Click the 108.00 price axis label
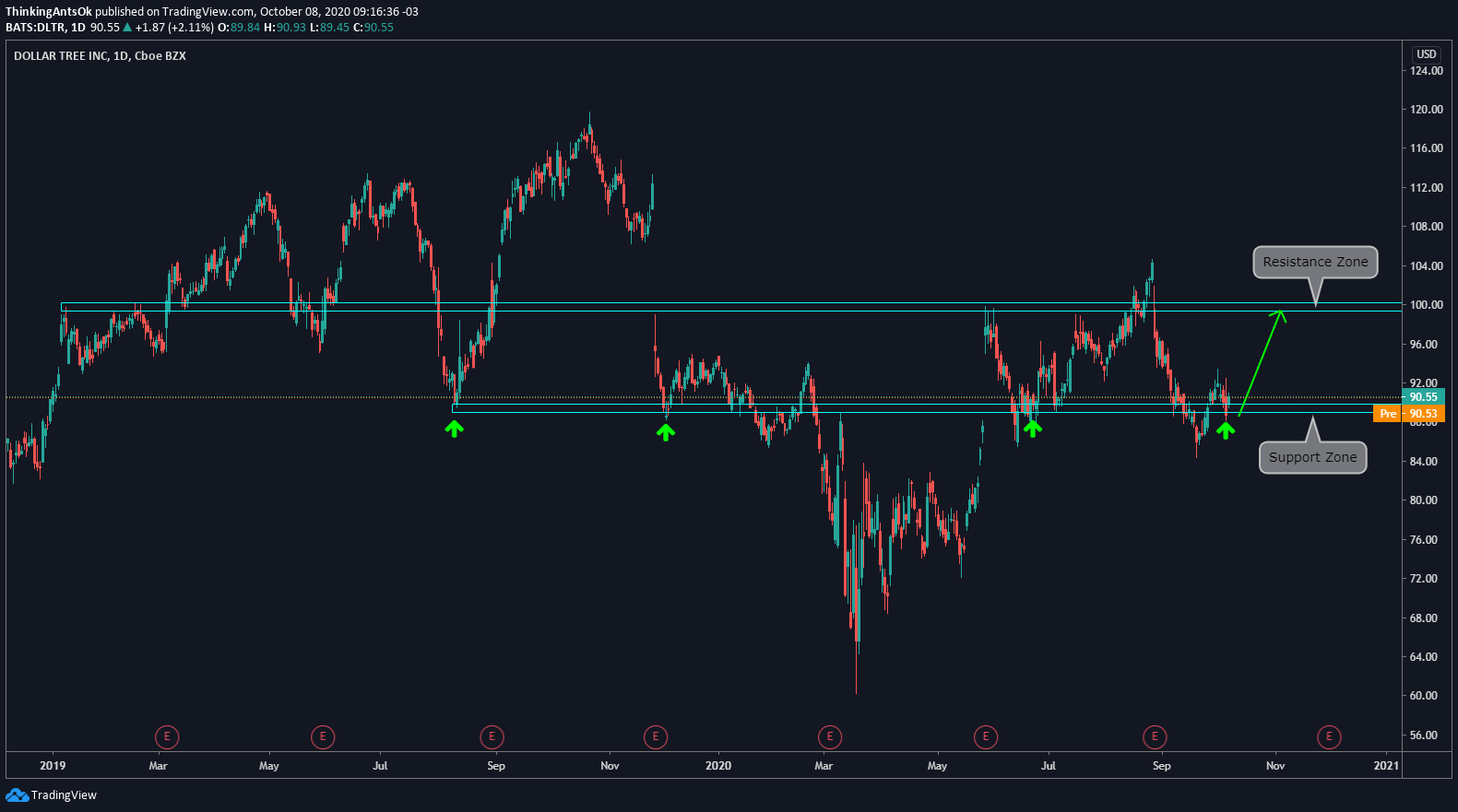Image resolution: width=1458 pixels, height=812 pixels. (x=1427, y=227)
